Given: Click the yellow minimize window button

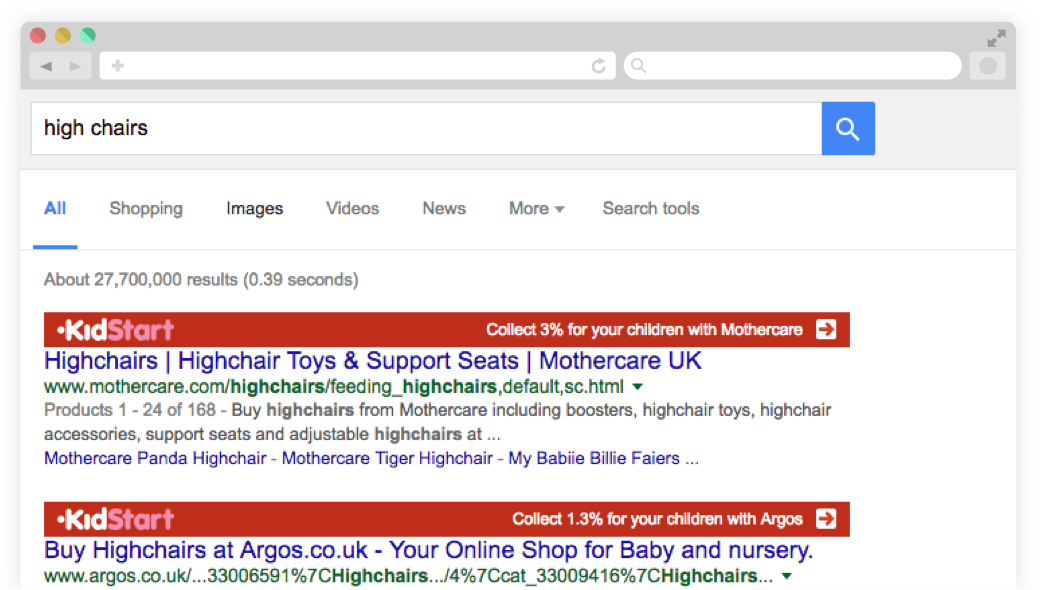Looking at the screenshot, I should [63, 35].
